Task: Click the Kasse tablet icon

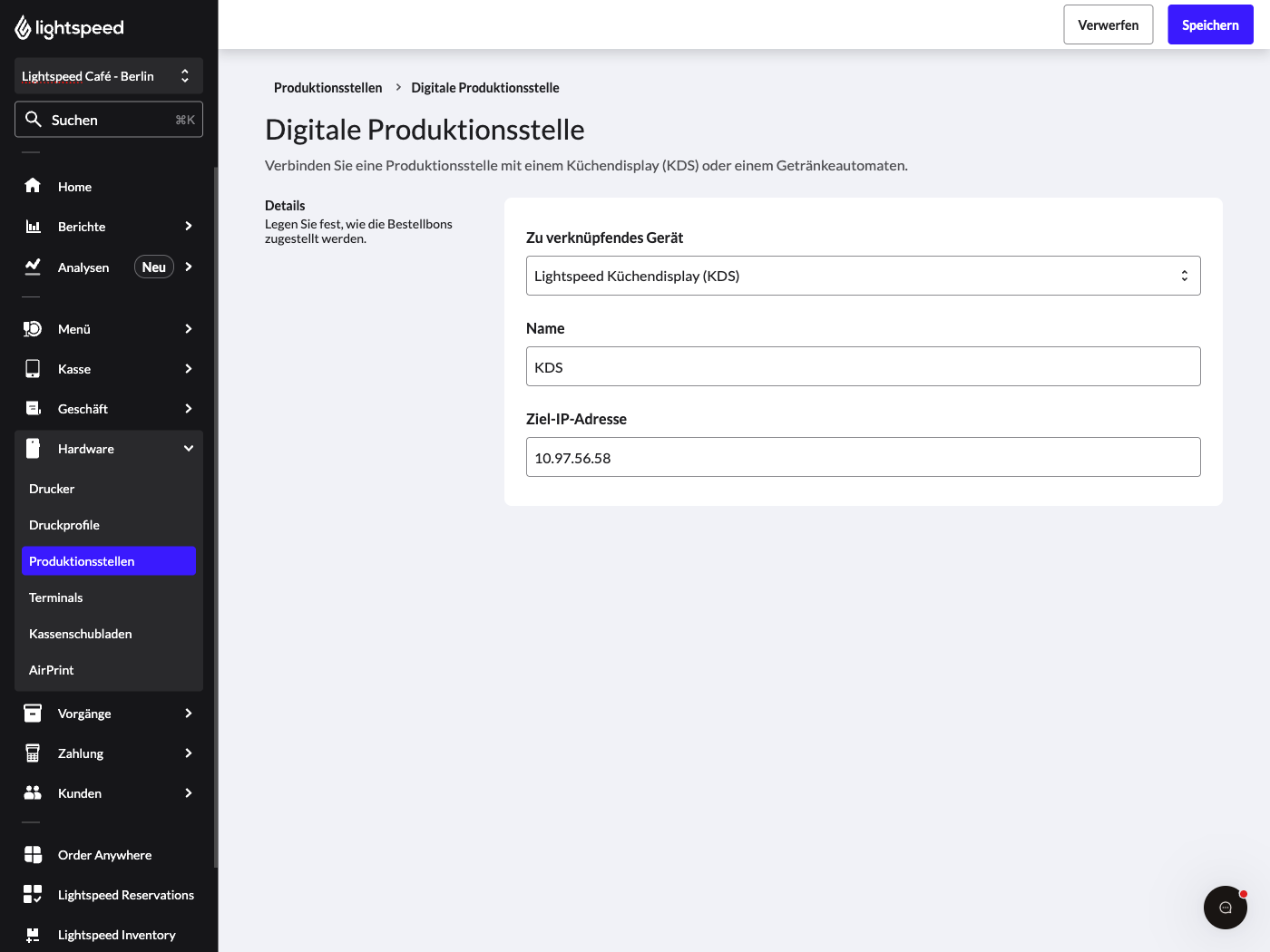Action: 33,368
